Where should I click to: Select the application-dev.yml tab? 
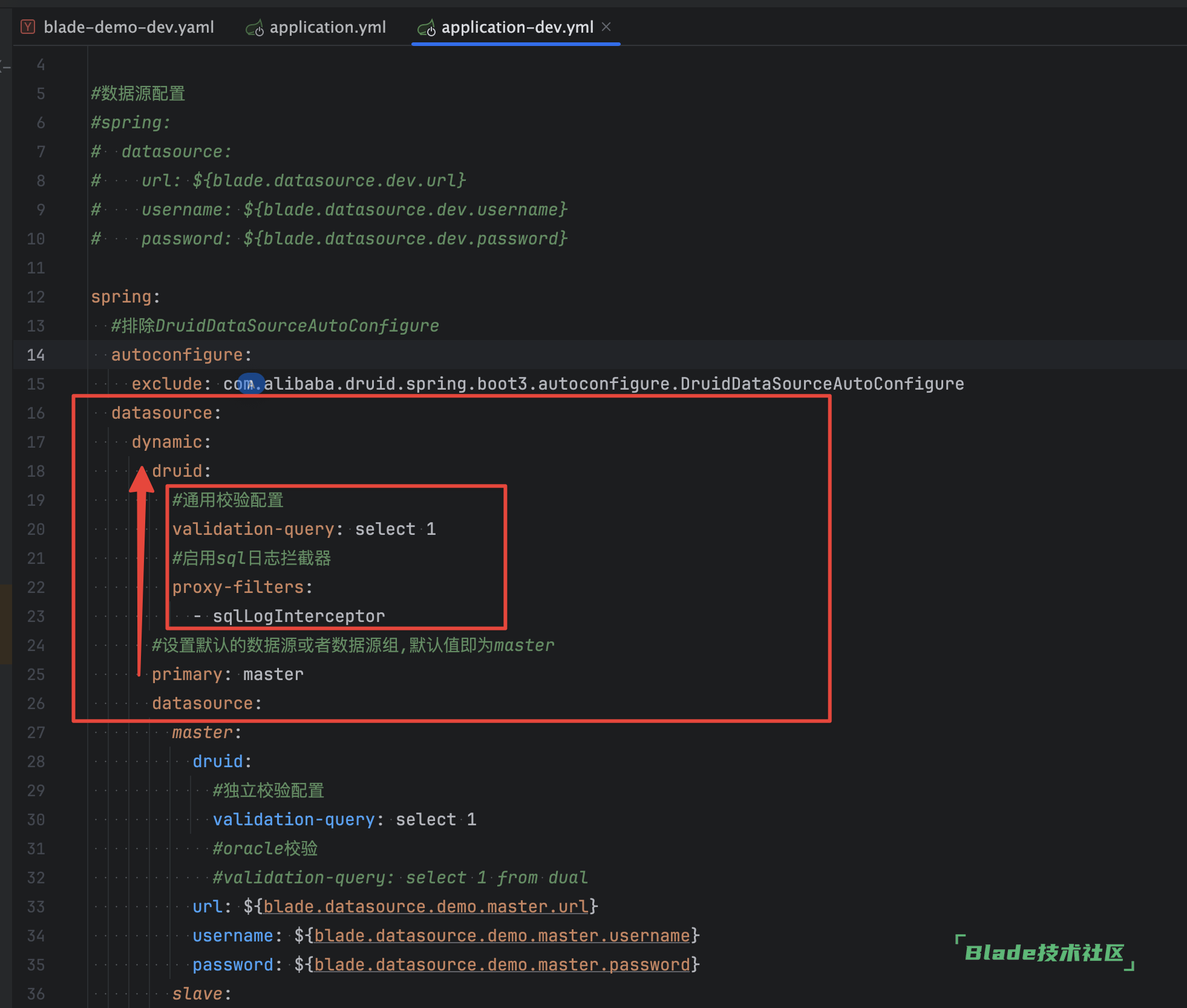517,27
